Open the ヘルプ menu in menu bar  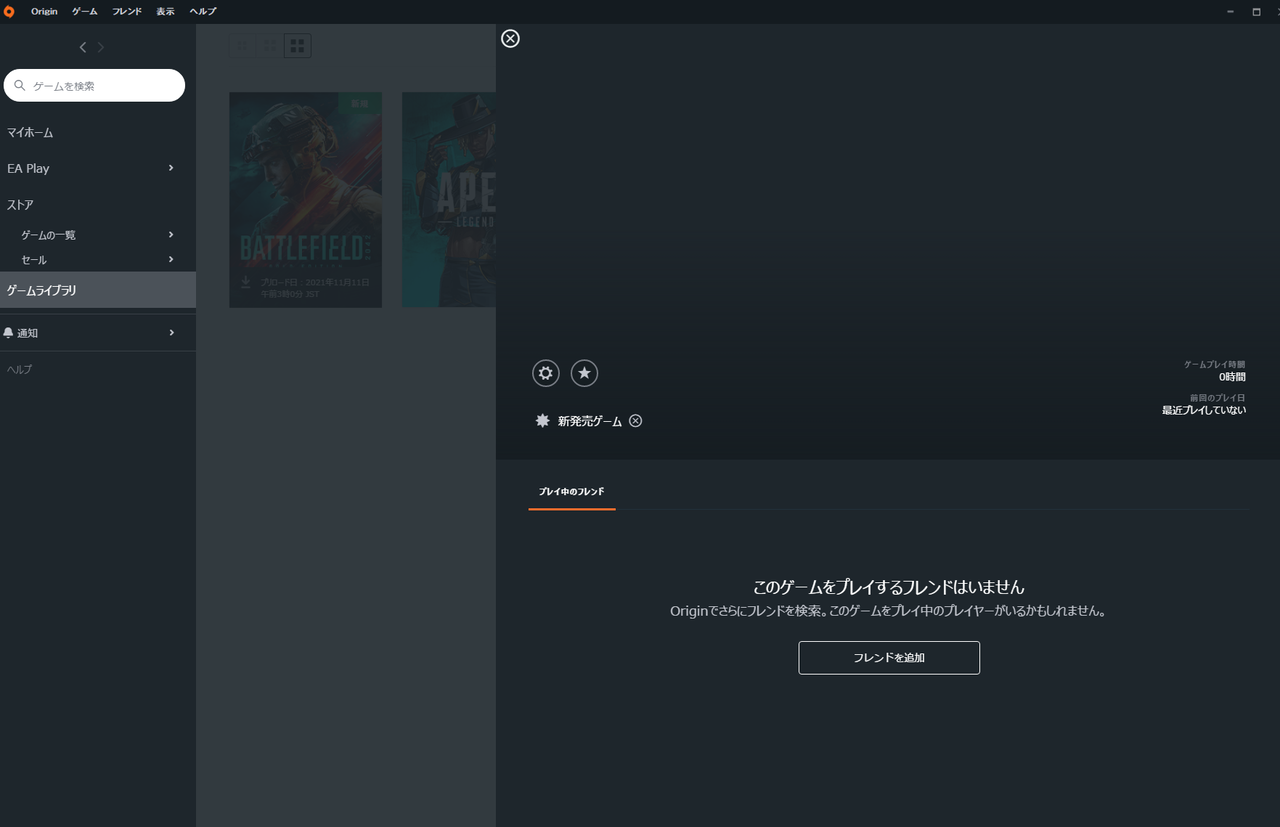click(202, 11)
